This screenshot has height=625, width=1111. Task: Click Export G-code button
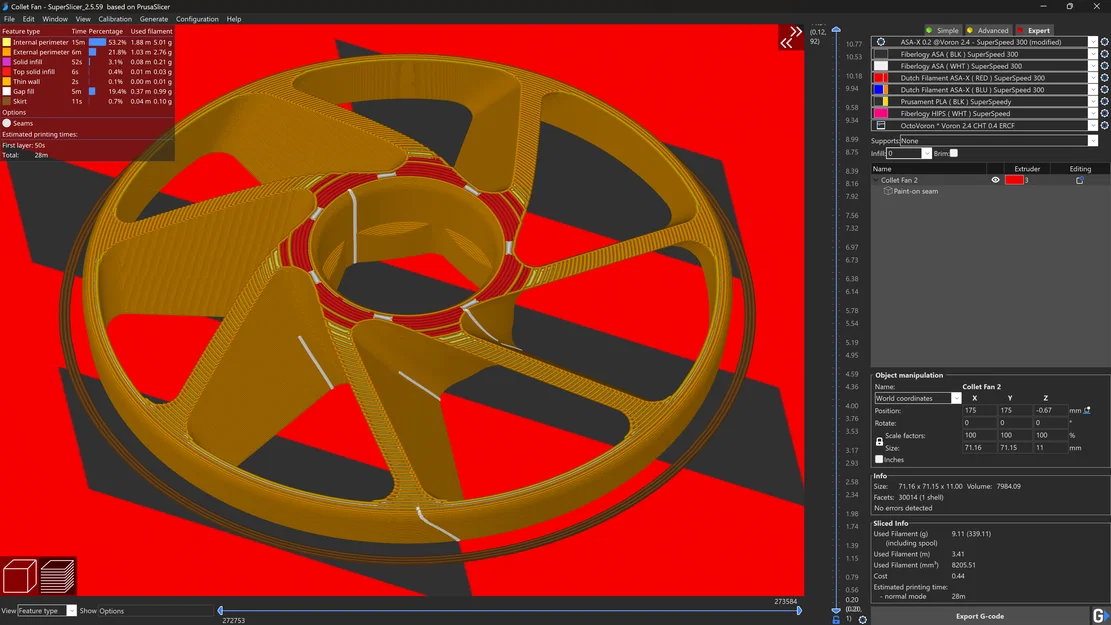[980, 616]
